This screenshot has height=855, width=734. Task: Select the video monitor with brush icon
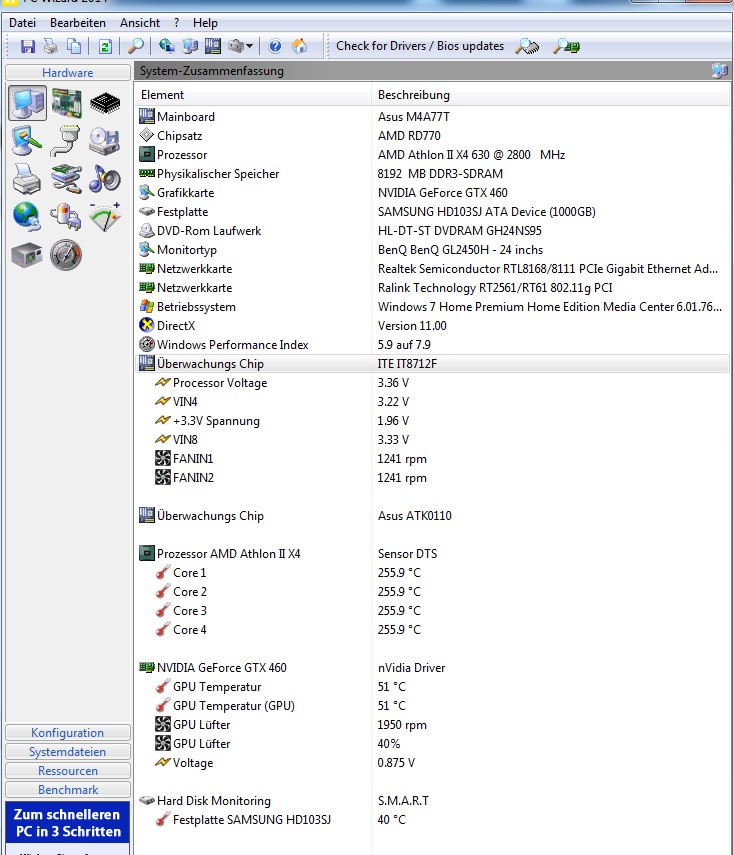[x=28, y=141]
